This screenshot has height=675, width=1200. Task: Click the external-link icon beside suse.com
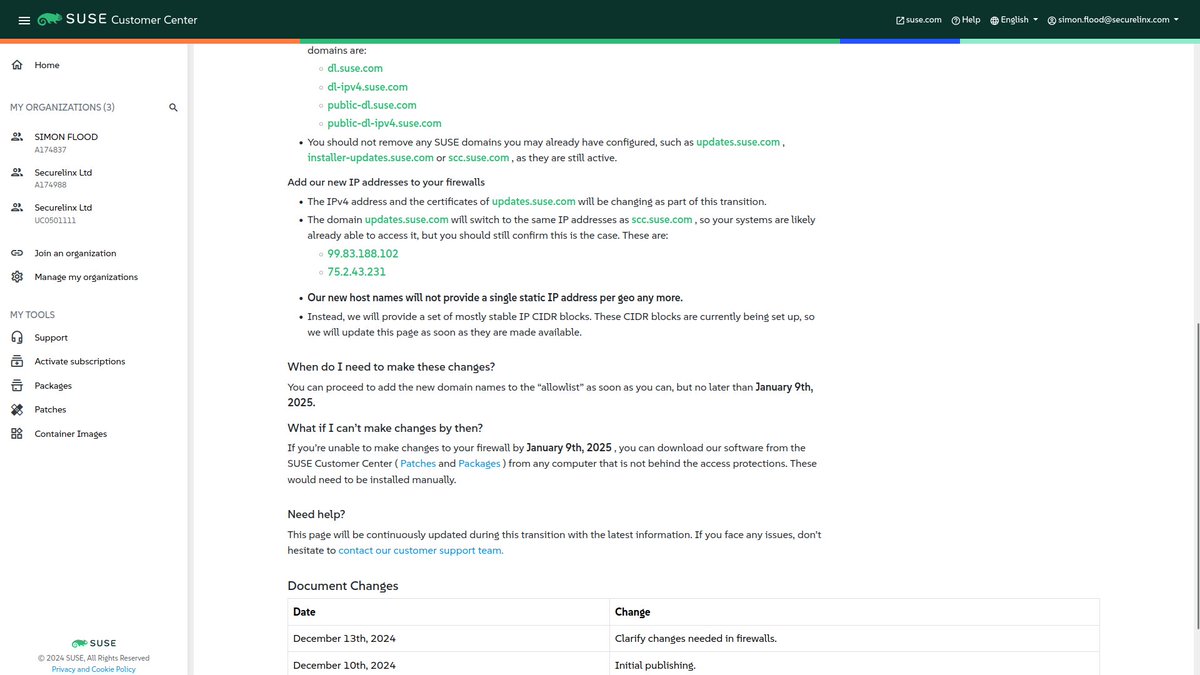pyautogui.click(x=900, y=20)
